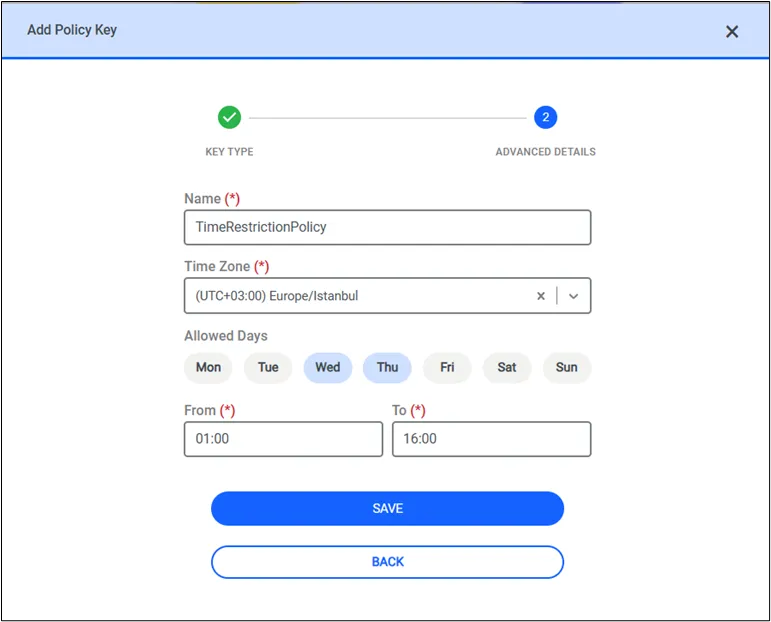771x622 pixels.
Task: Click the ADVANCED DETAILS step label
Action: [545, 152]
